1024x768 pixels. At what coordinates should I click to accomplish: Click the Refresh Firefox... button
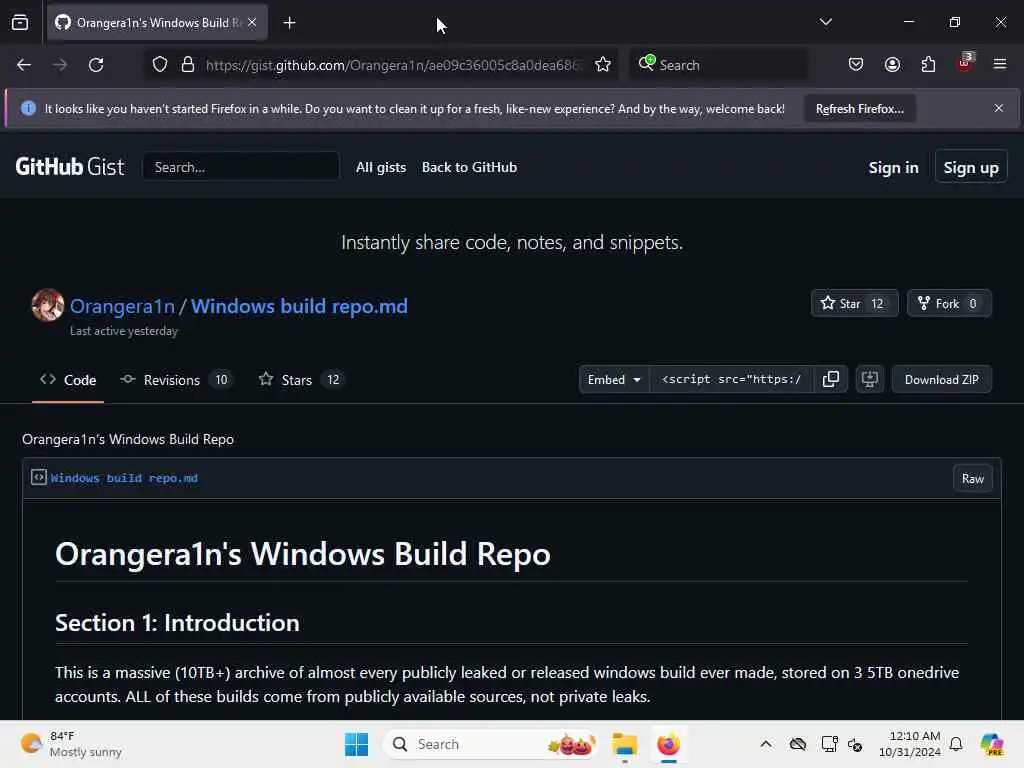click(859, 108)
